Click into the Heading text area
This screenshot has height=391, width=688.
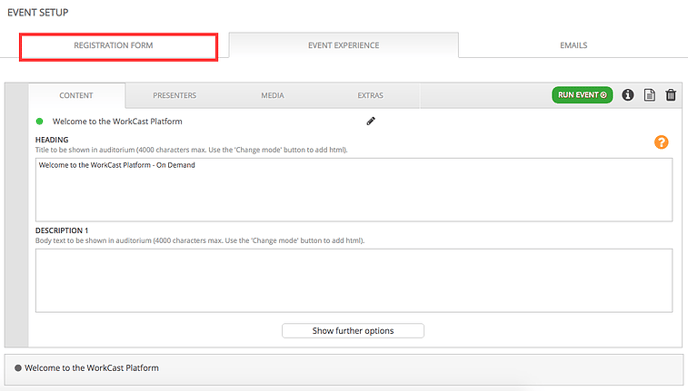point(354,190)
